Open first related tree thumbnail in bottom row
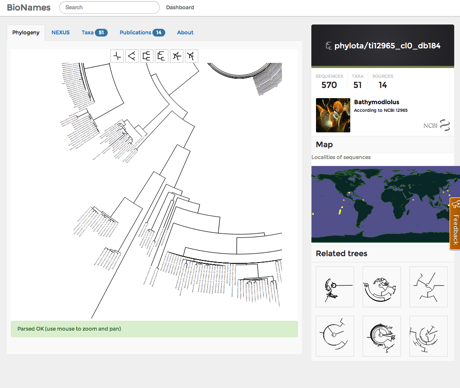 (335, 336)
